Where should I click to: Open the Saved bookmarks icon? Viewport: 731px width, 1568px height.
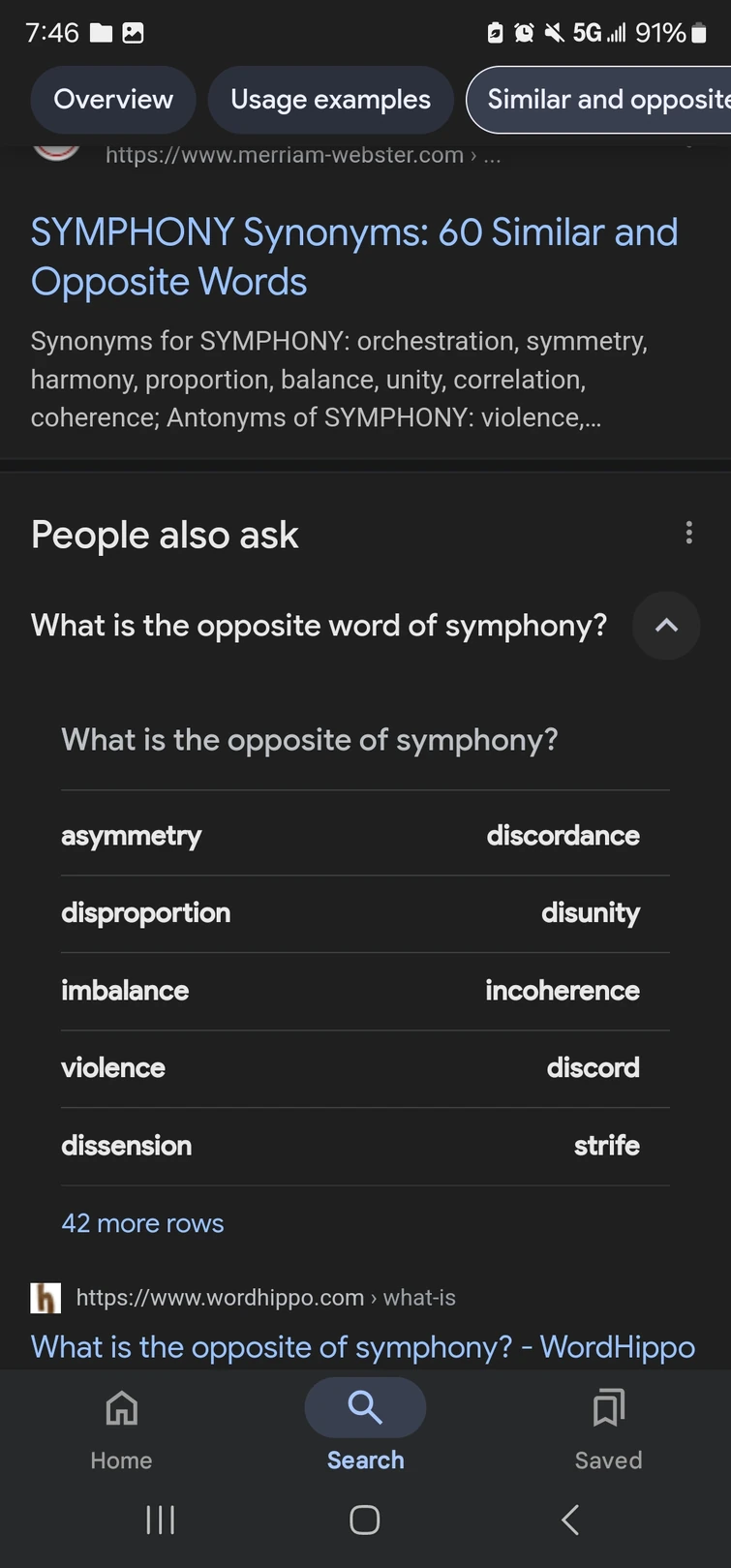[608, 1408]
